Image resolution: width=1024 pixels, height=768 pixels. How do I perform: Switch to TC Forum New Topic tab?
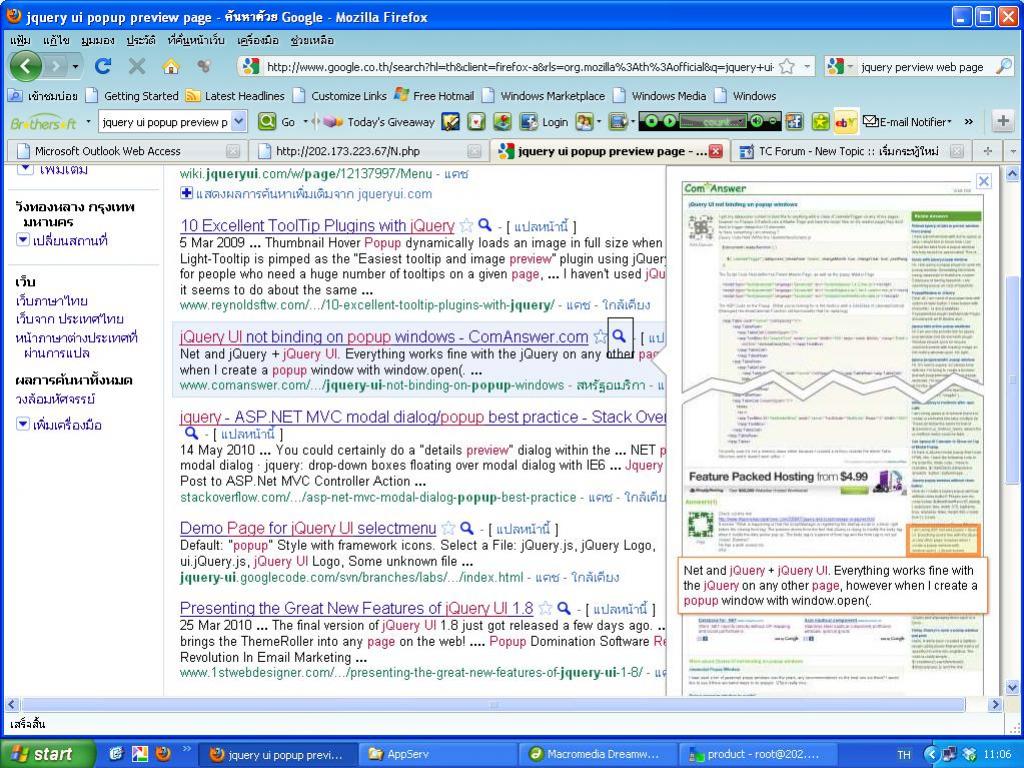pos(849,151)
